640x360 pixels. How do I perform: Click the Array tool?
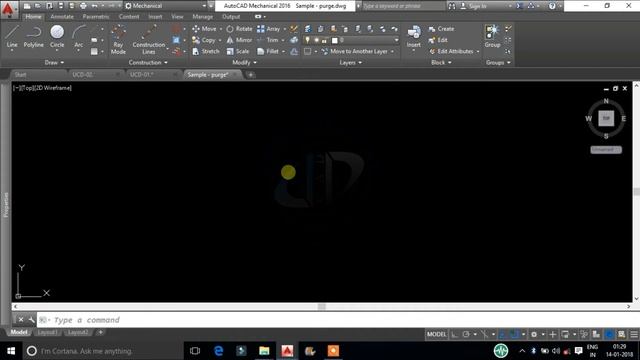tap(268, 29)
